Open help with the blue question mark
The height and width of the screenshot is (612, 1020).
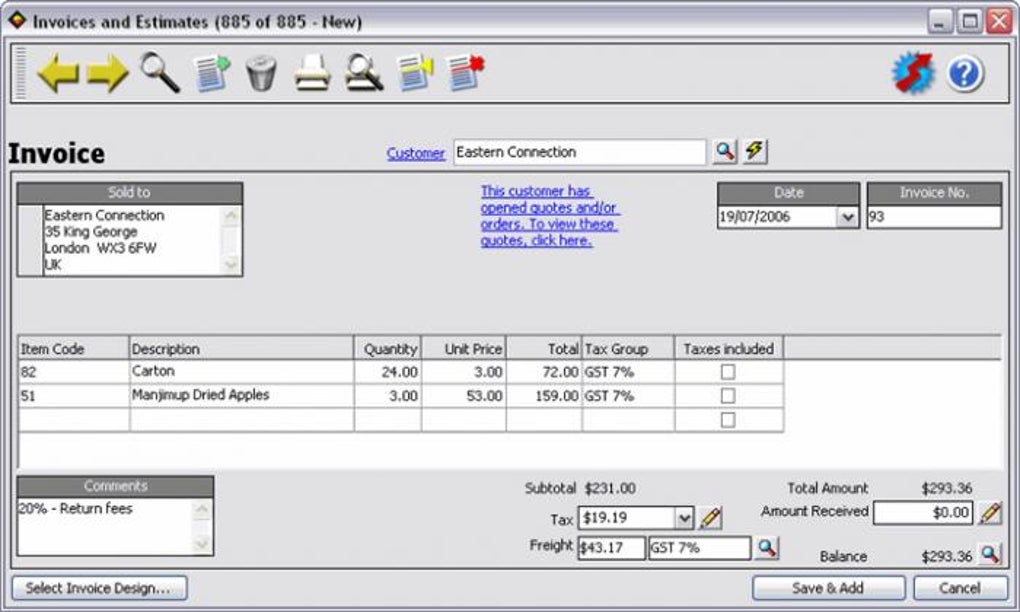[965, 73]
